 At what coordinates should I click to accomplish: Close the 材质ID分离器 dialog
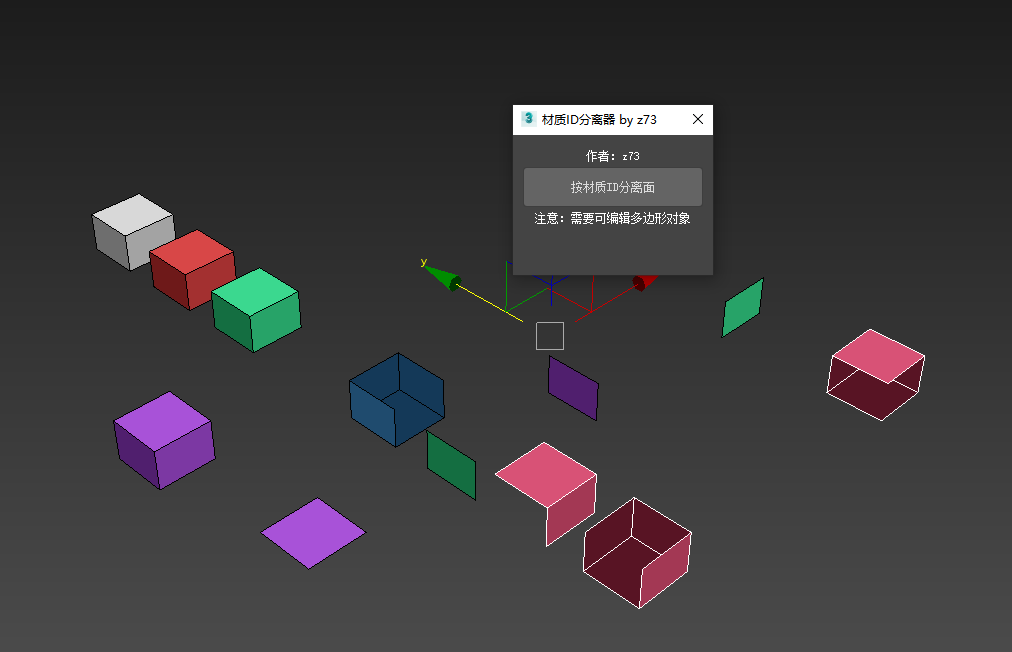point(698,119)
